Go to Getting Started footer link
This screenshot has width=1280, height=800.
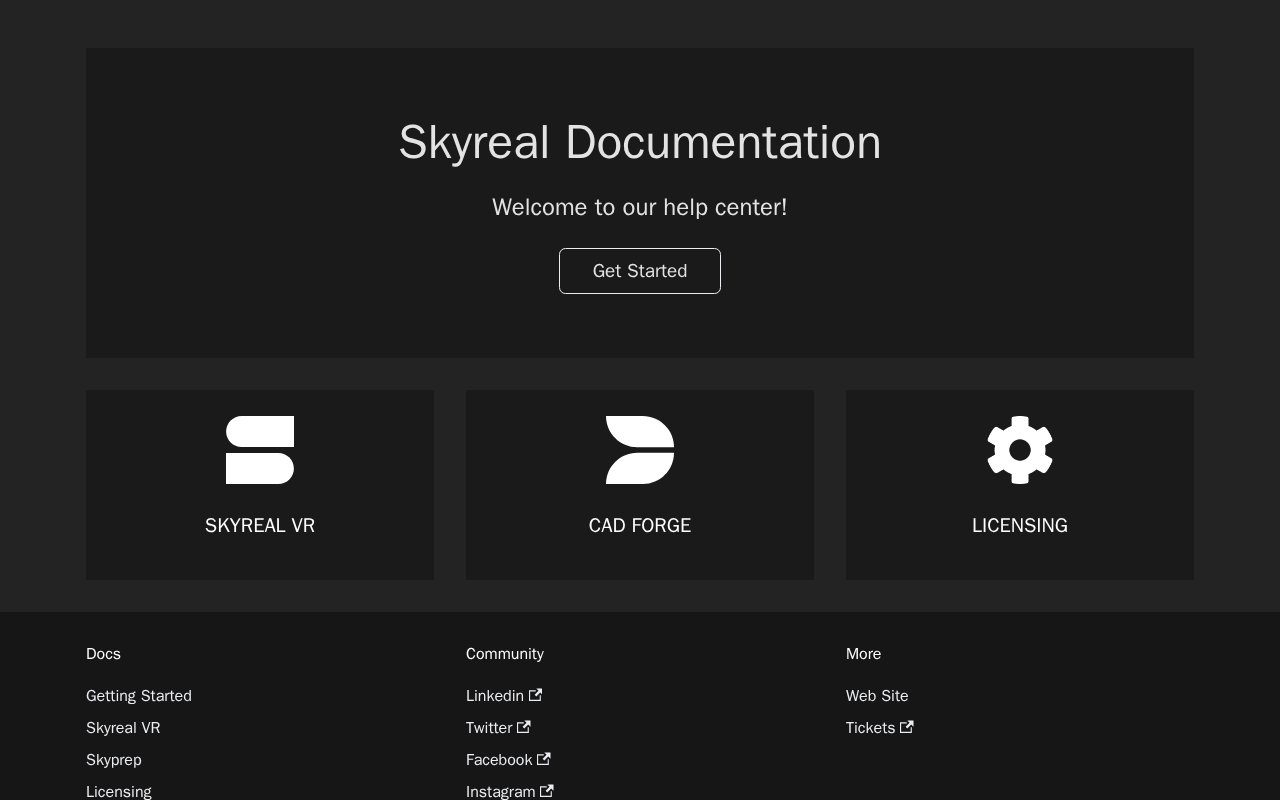pyautogui.click(x=139, y=696)
